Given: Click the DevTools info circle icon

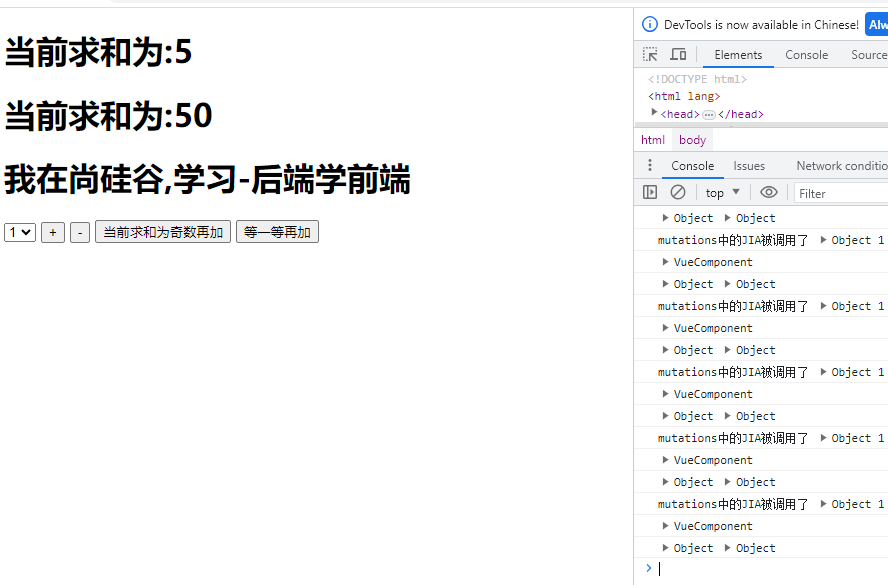Looking at the screenshot, I should click(x=650, y=24).
